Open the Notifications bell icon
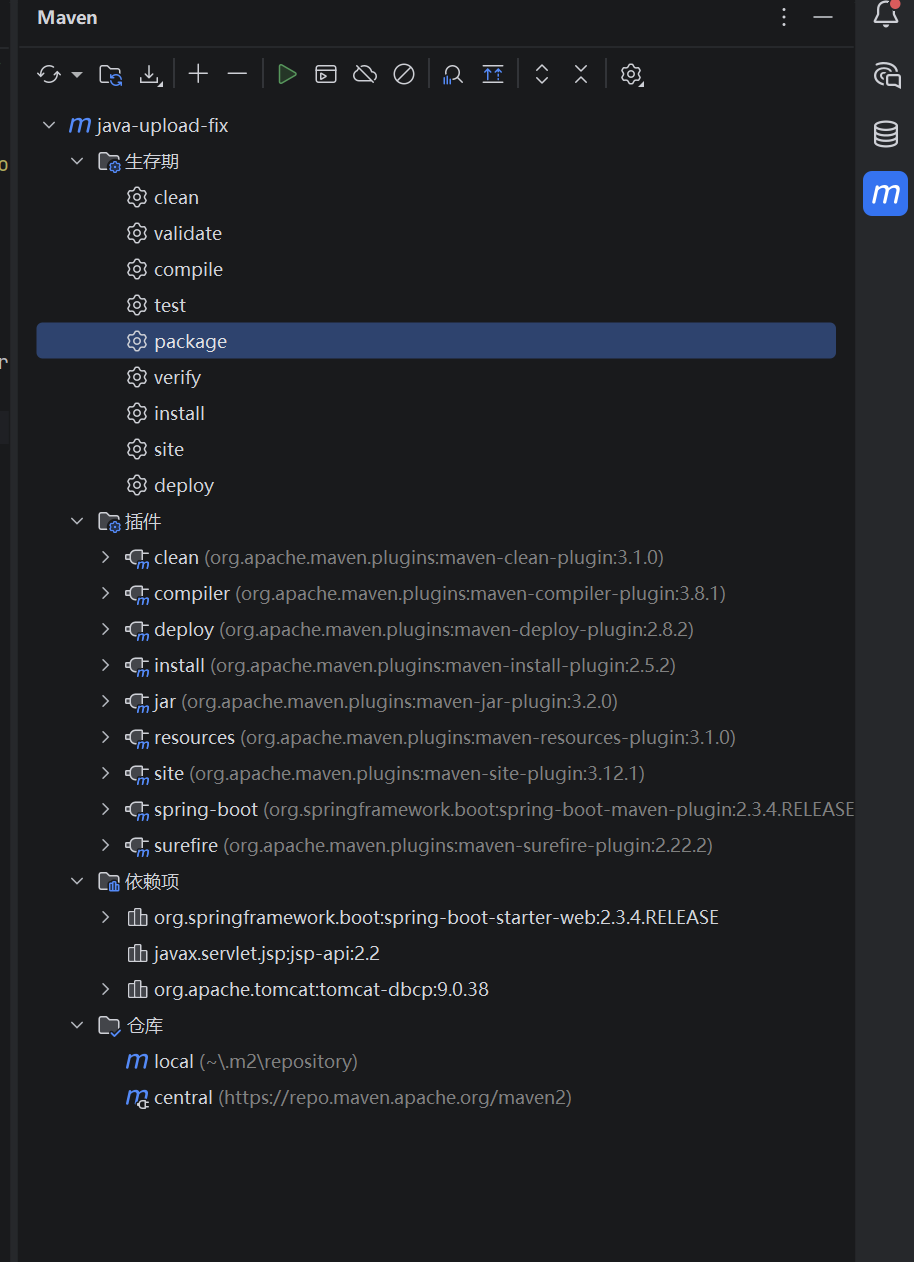 coord(885,15)
